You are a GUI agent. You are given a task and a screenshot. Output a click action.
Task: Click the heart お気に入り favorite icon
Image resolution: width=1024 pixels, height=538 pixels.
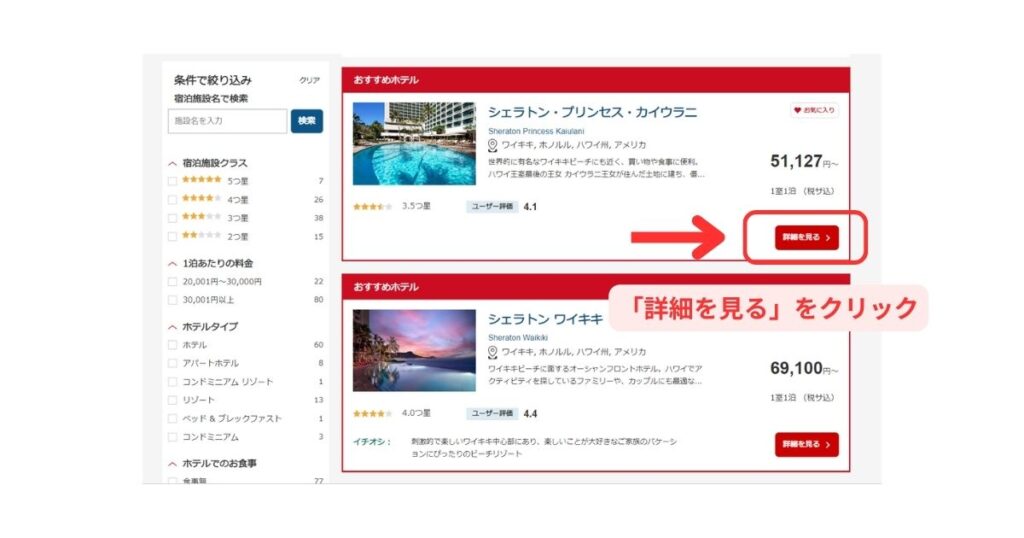(x=813, y=111)
